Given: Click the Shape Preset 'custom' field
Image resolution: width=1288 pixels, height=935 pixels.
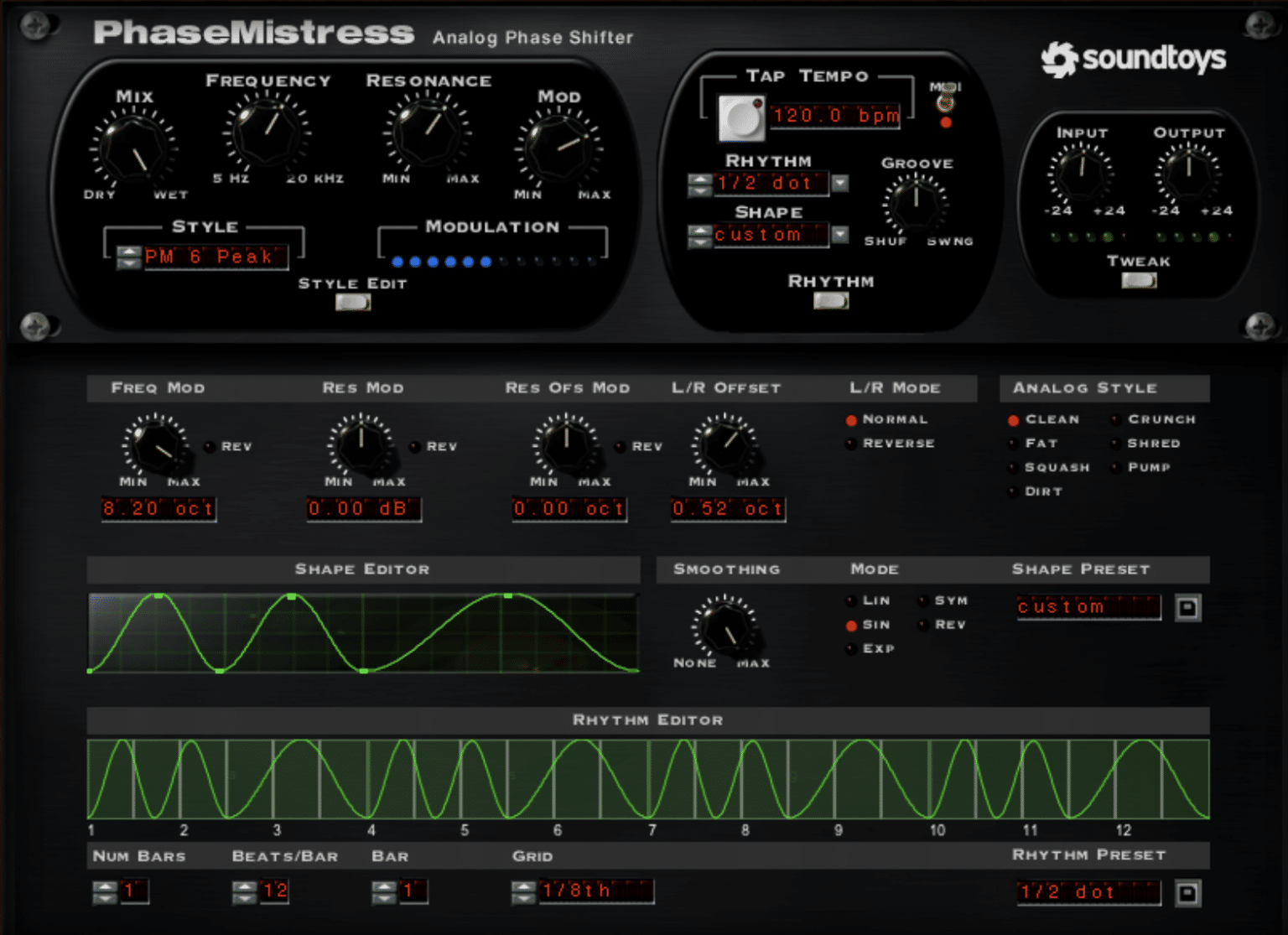Looking at the screenshot, I should (1088, 607).
